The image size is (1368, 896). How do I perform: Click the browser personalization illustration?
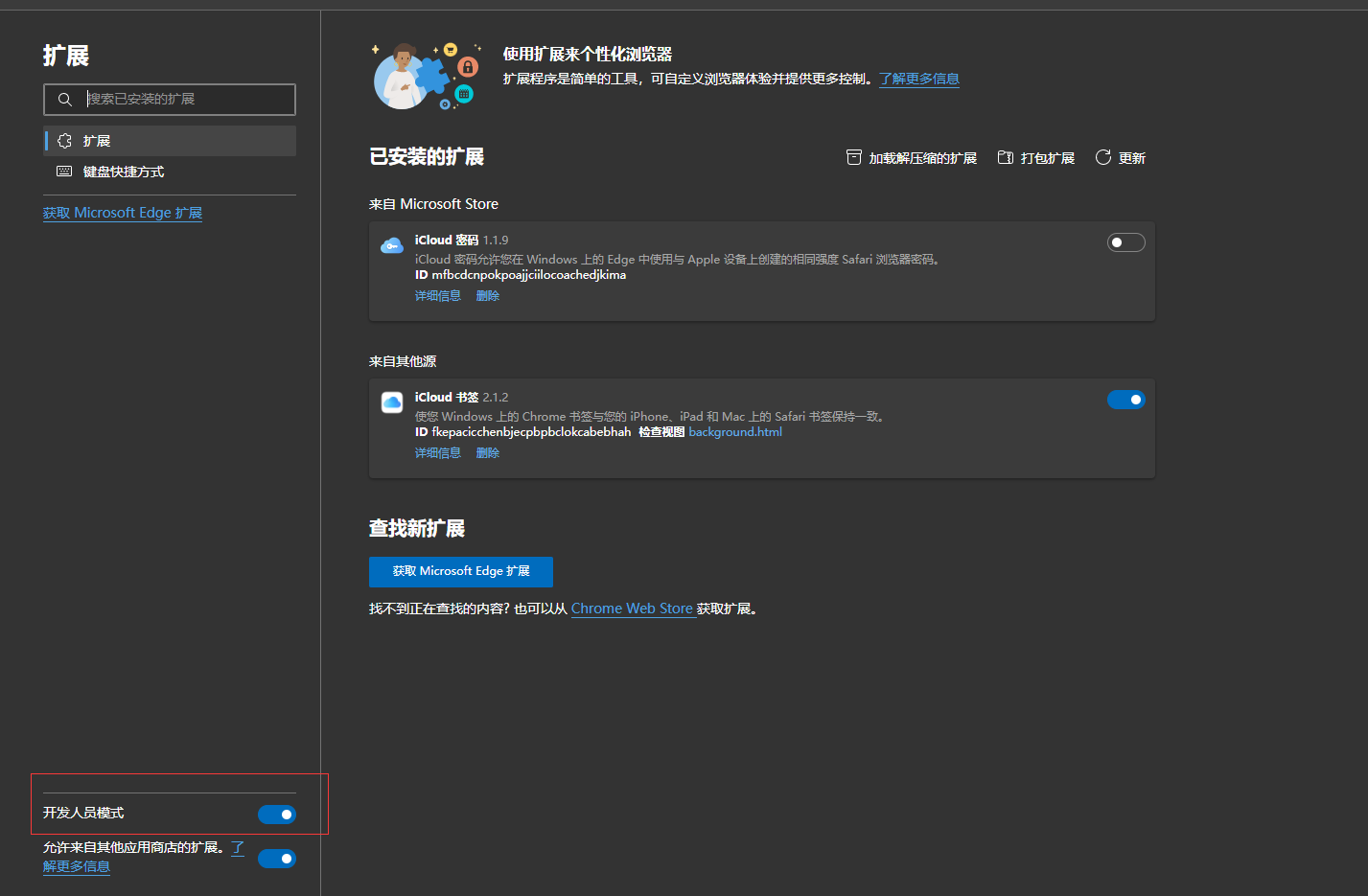pos(428,76)
